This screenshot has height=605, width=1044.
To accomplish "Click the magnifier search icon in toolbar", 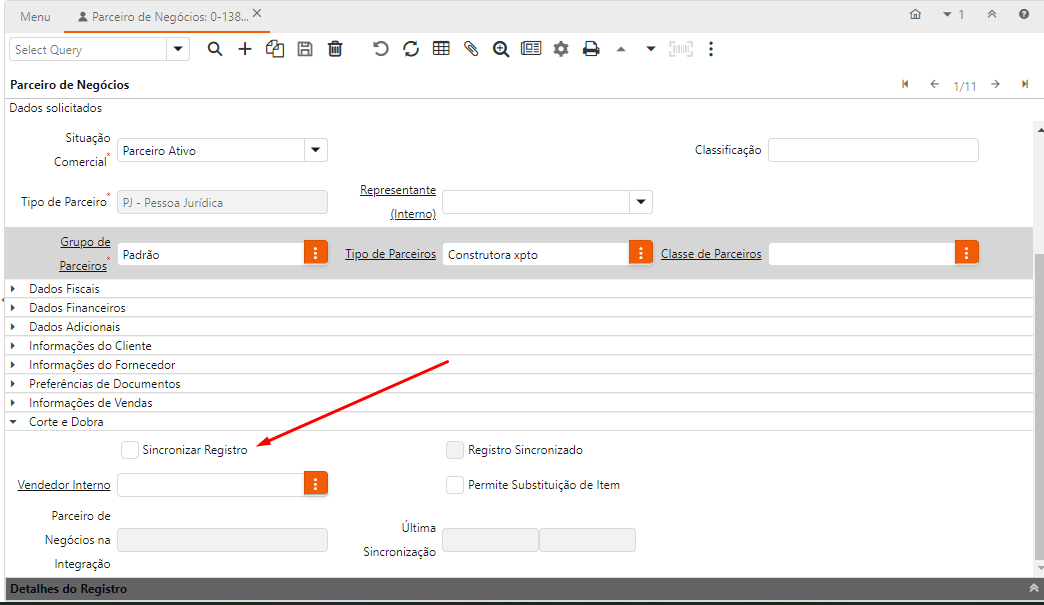I will (x=214, y=49).
